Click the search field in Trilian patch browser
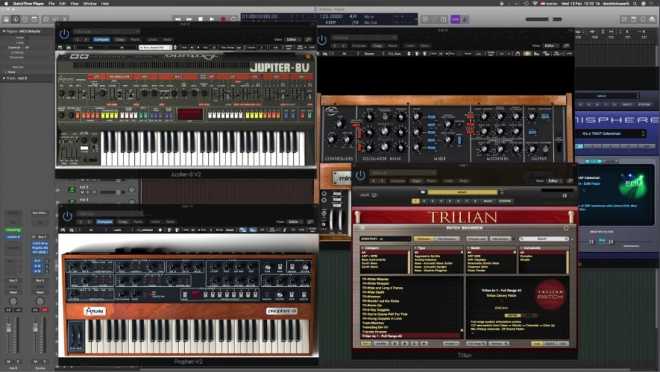 (544, 239)
